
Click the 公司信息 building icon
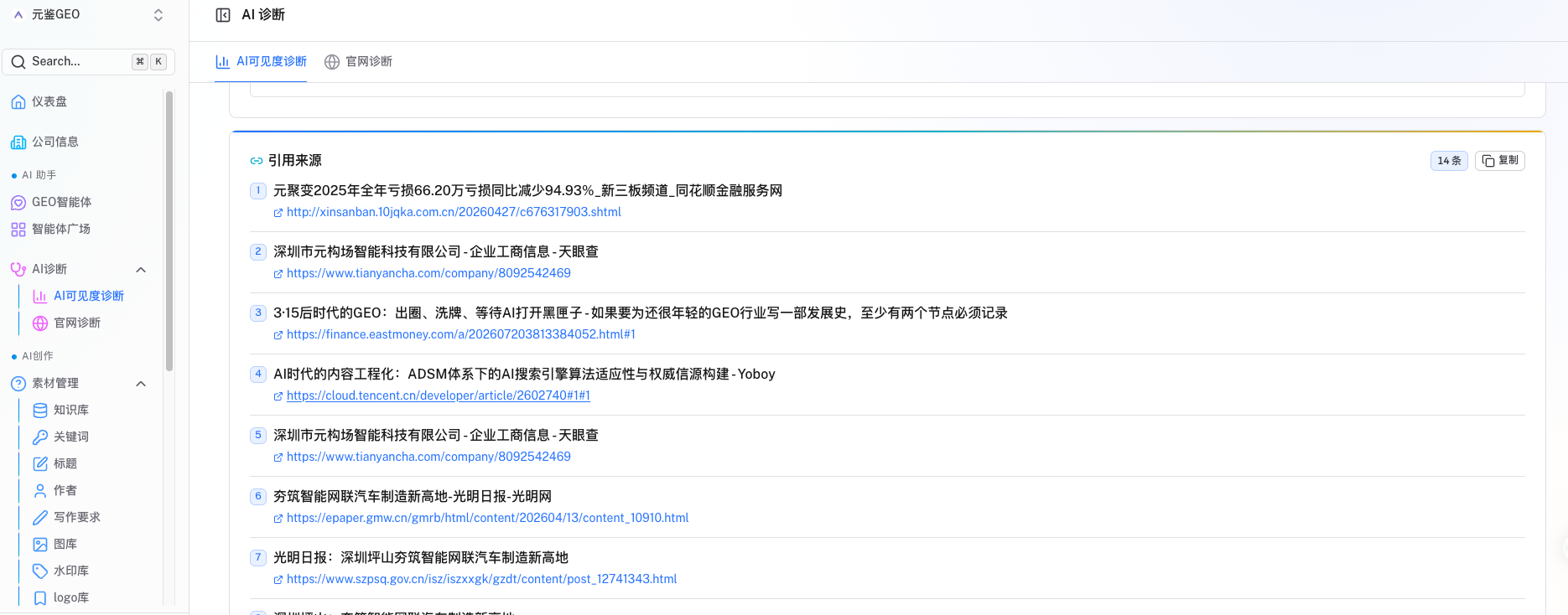(x=18, y=142)
